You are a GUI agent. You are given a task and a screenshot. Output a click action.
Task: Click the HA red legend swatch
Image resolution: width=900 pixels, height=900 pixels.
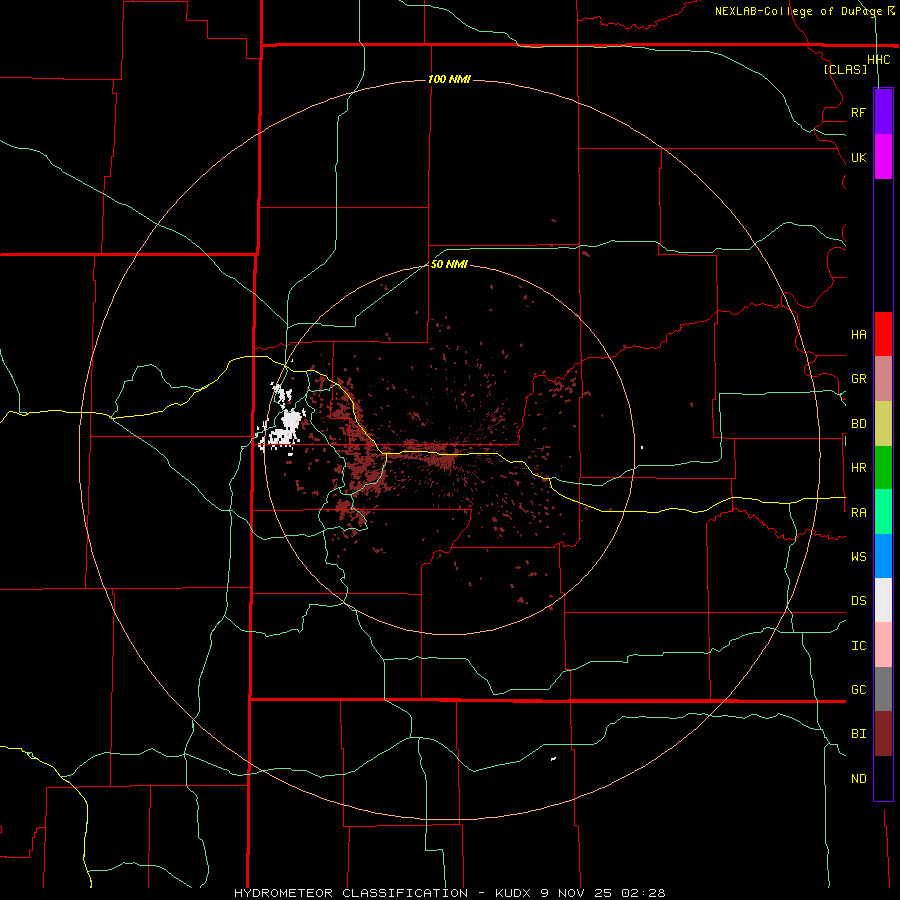pos(883,334)
